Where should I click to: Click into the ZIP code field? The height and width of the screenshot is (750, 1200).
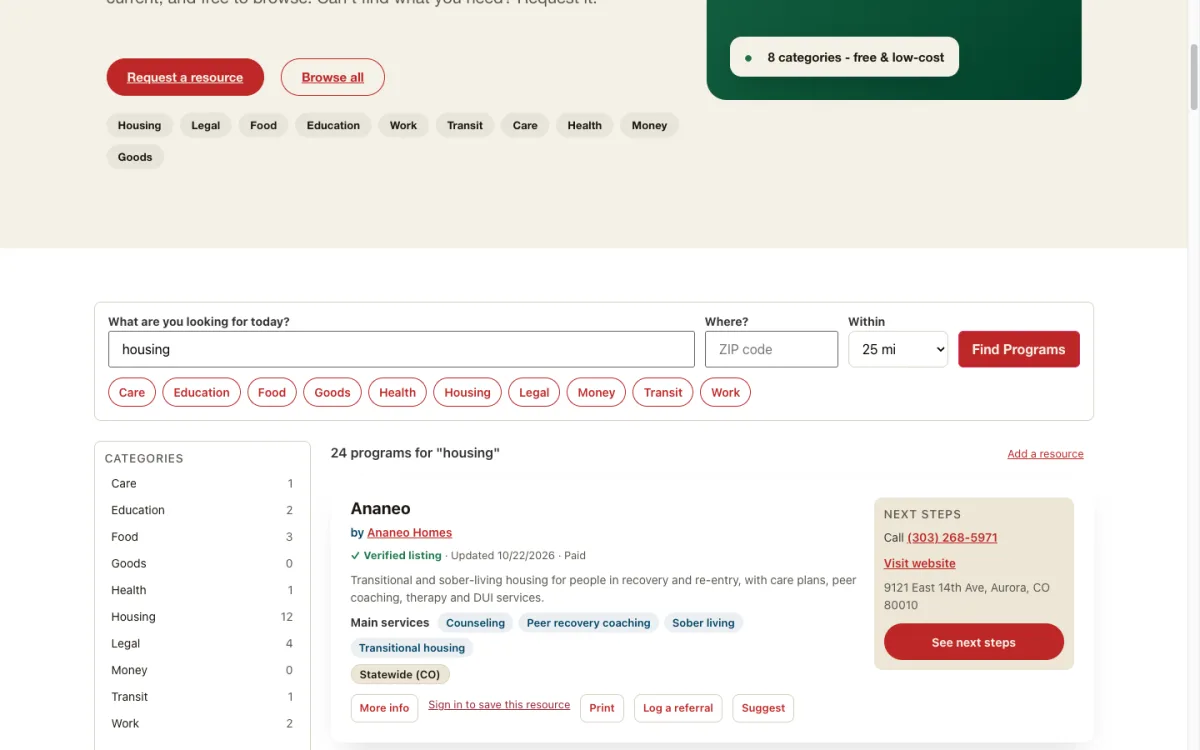tap(771, 349)
